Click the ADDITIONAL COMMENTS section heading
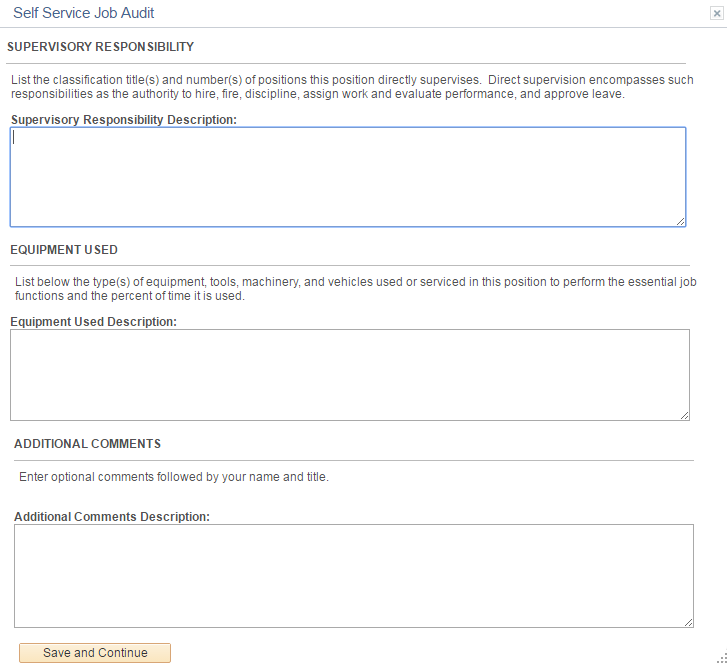The width and height of the screenshot is (727, 672). [x=87, y=444]
